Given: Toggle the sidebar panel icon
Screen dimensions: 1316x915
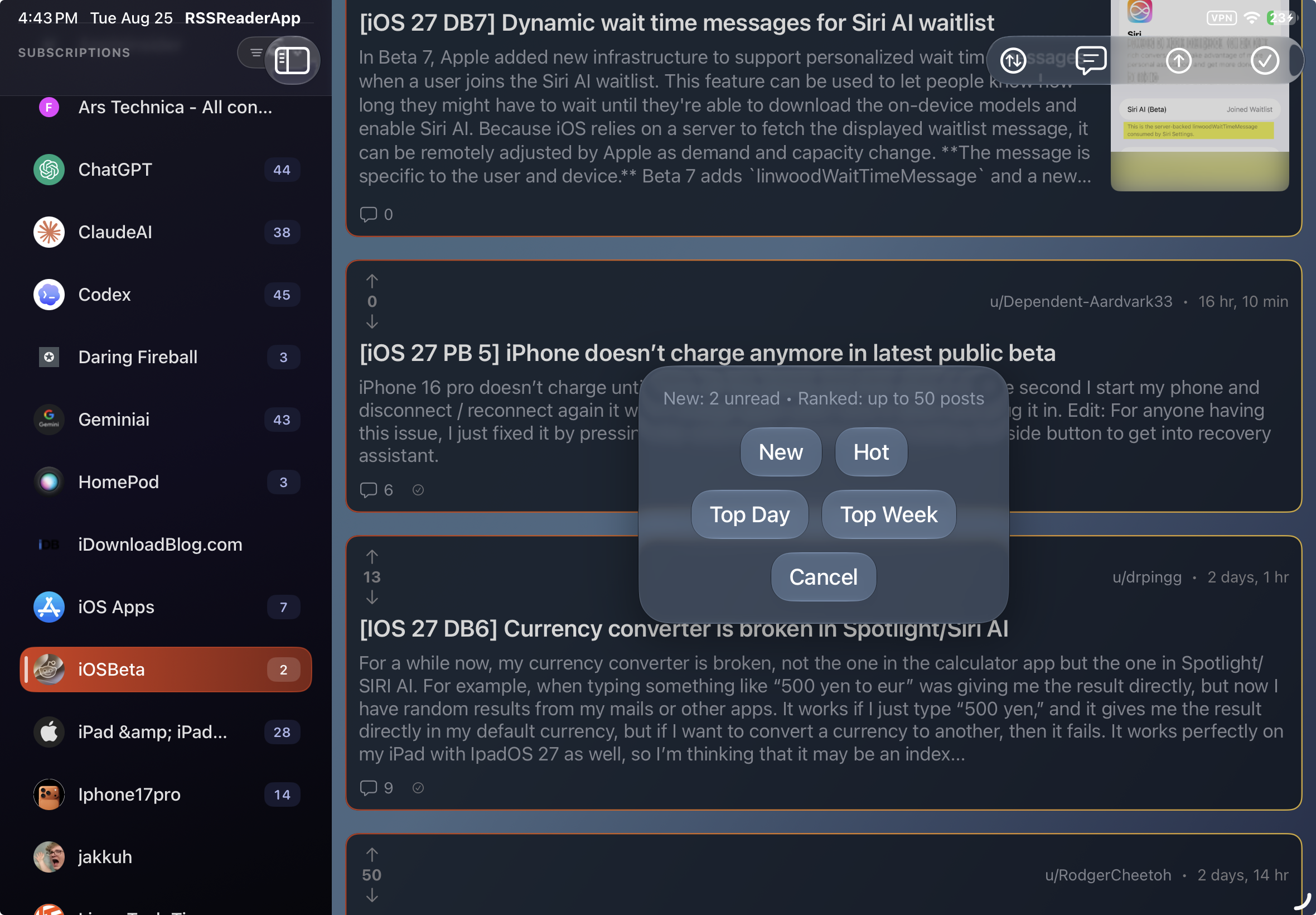Looking at the screenshot, I should tap(292, 61).
